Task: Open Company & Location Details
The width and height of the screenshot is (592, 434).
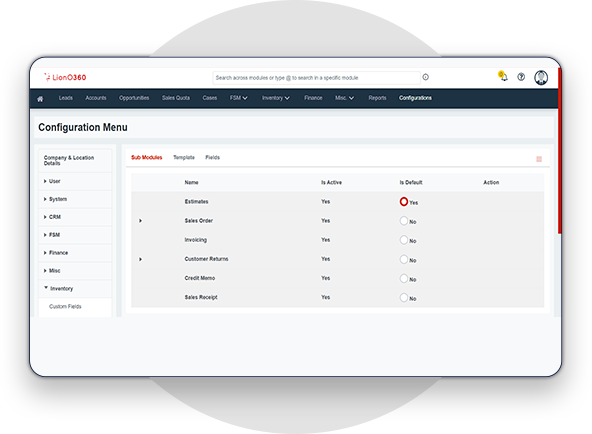Action: 75,160
